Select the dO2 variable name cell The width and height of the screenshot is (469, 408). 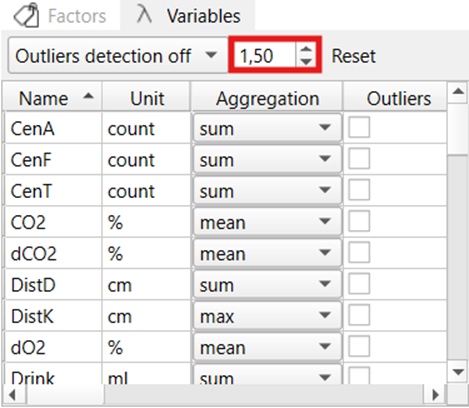pos(53,347)
